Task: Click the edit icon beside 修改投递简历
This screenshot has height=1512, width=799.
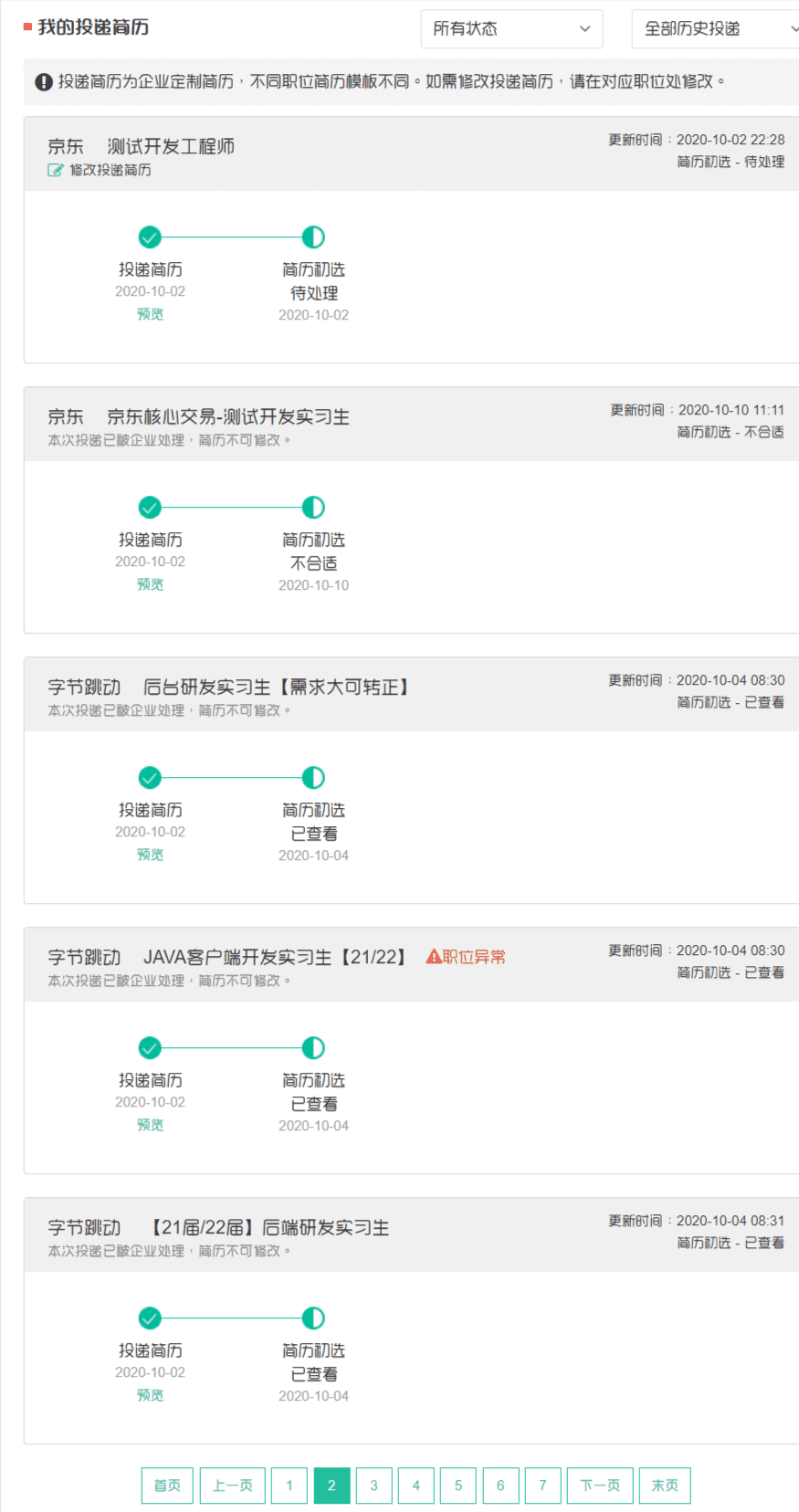Action: [x=55, y=171]
